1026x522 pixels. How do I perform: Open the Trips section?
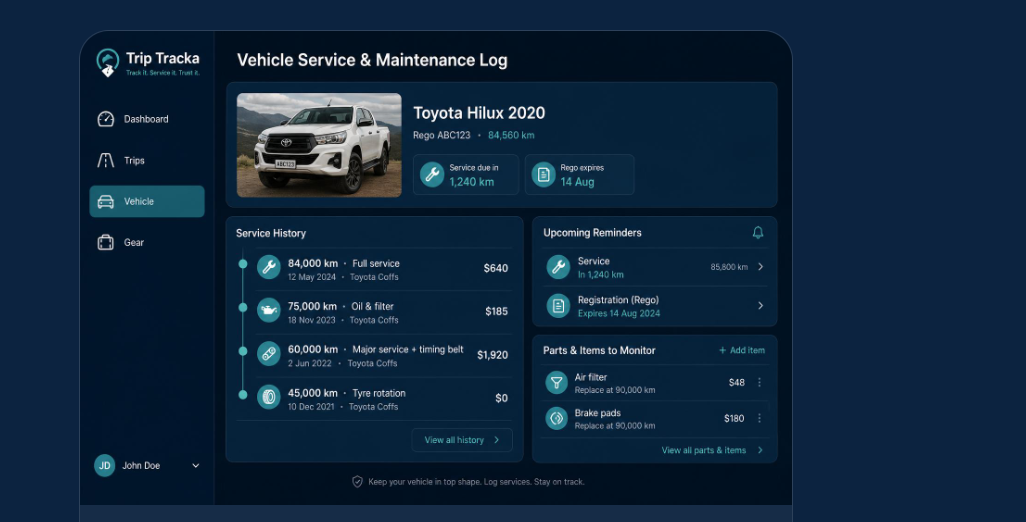(147, 160)
